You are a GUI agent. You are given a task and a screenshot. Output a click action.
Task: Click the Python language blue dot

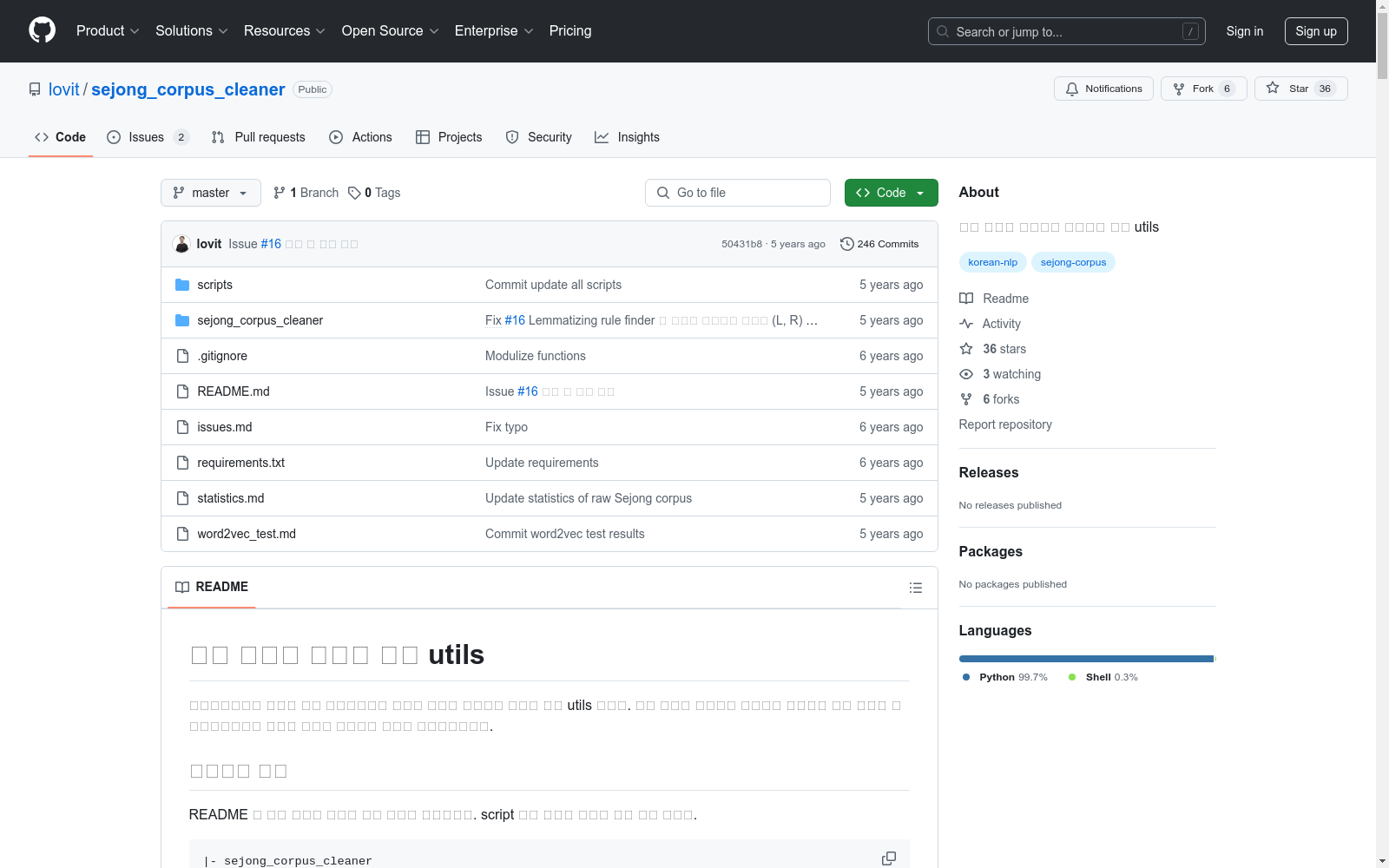click(x=966, y=677)
